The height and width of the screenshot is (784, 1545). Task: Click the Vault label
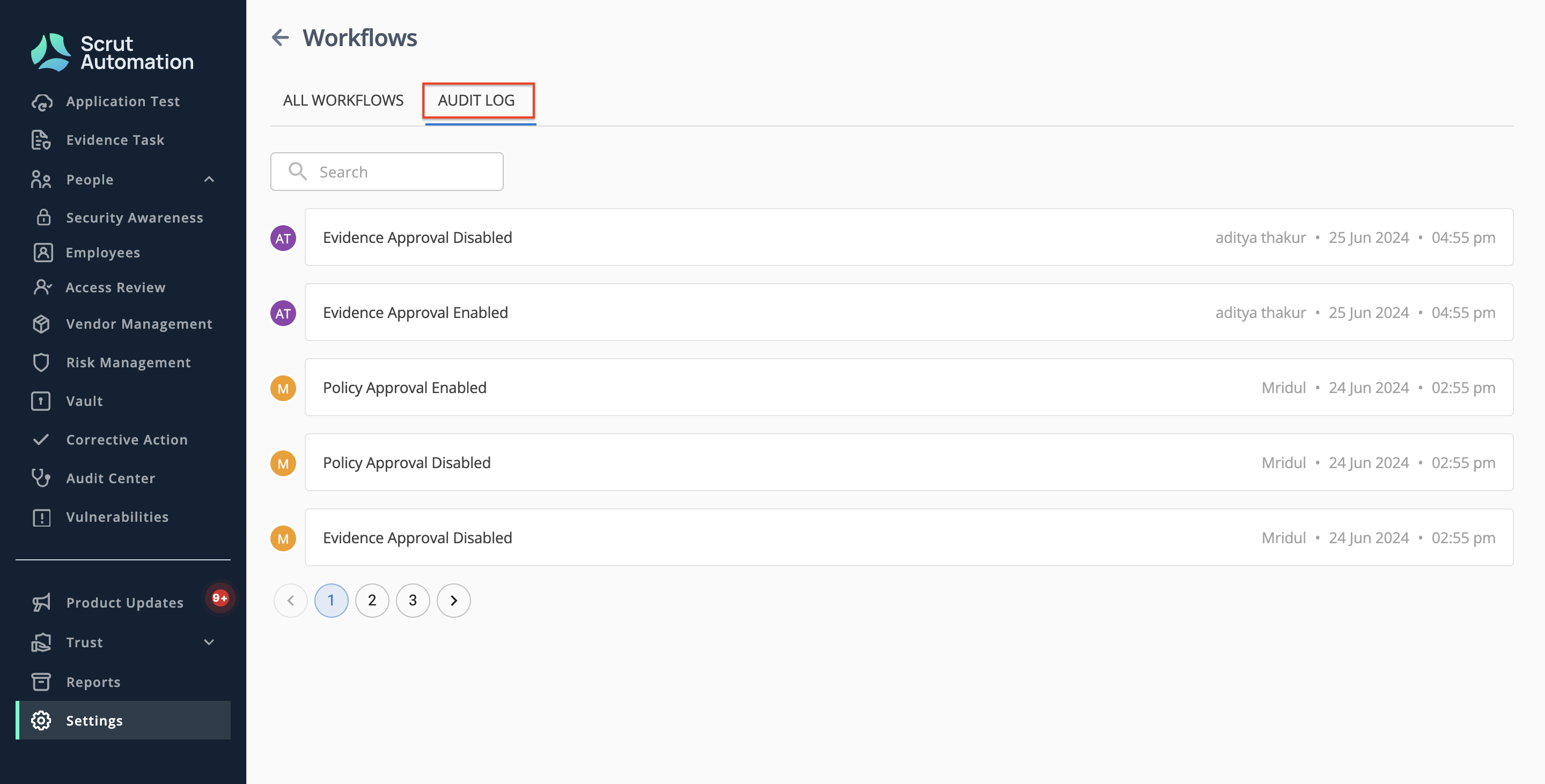tap(85, 401)
